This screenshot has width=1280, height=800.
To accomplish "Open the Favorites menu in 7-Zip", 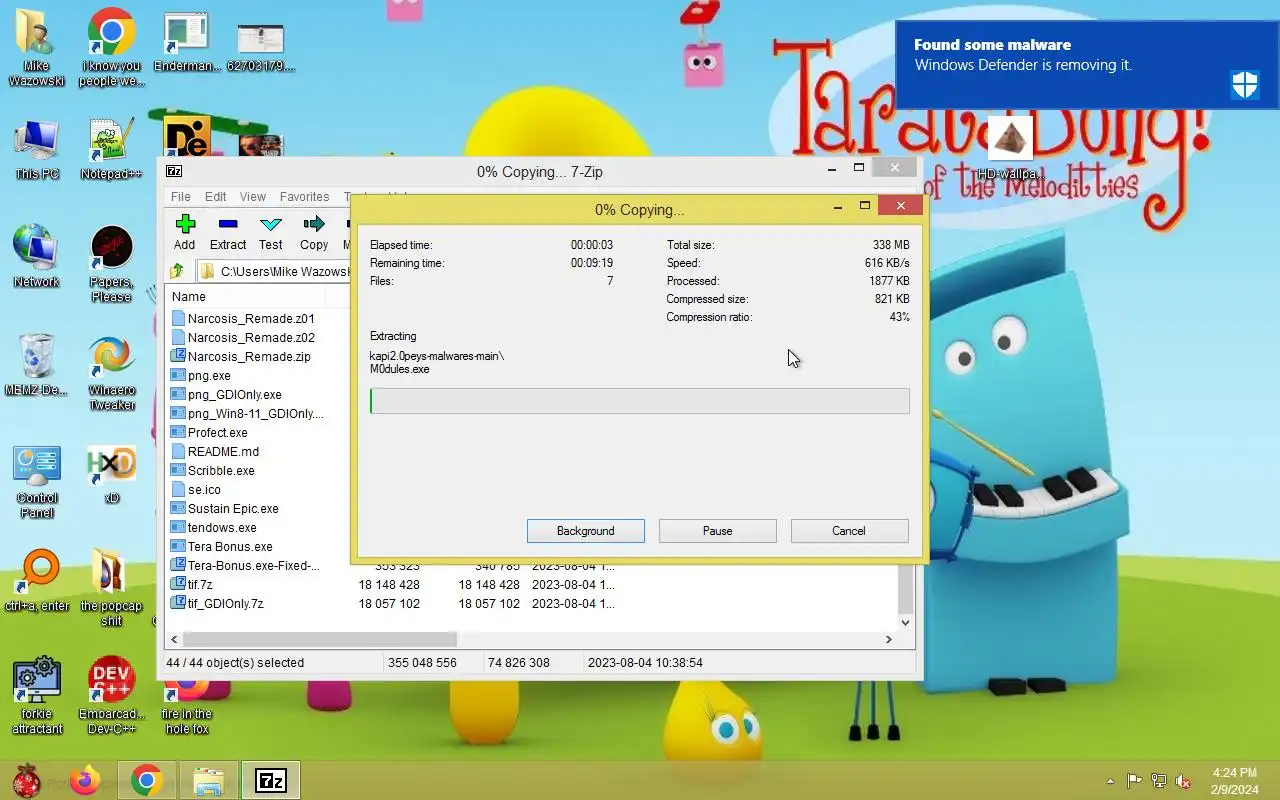I will click(x=304, y=197).
